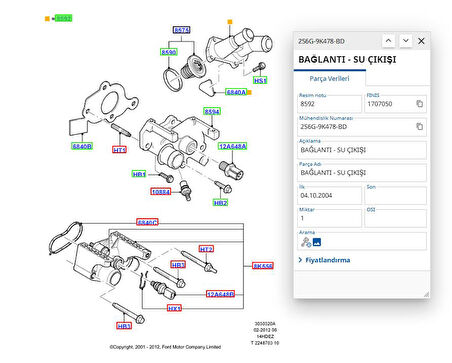Click the İlk date field 04.10.2004

329,195
